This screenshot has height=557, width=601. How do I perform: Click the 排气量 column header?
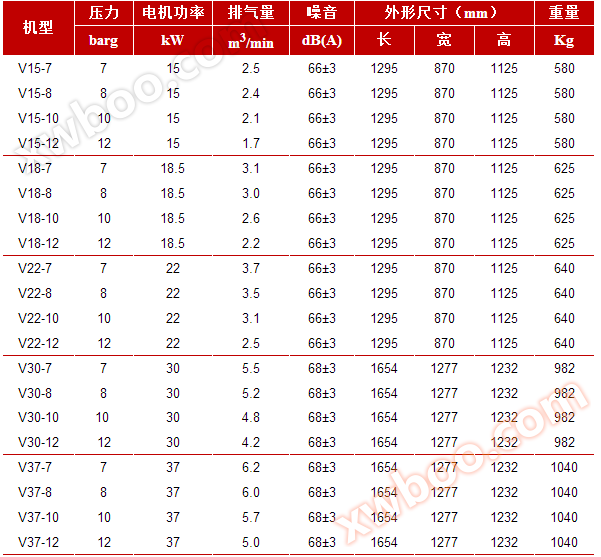pyautogui.click(x=251, y=14)
